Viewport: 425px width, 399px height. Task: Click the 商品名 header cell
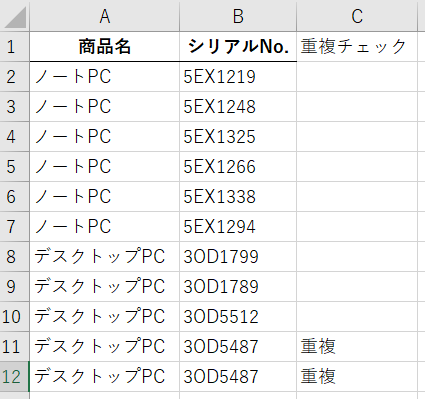pyautogui.click(x=105, y=47)
